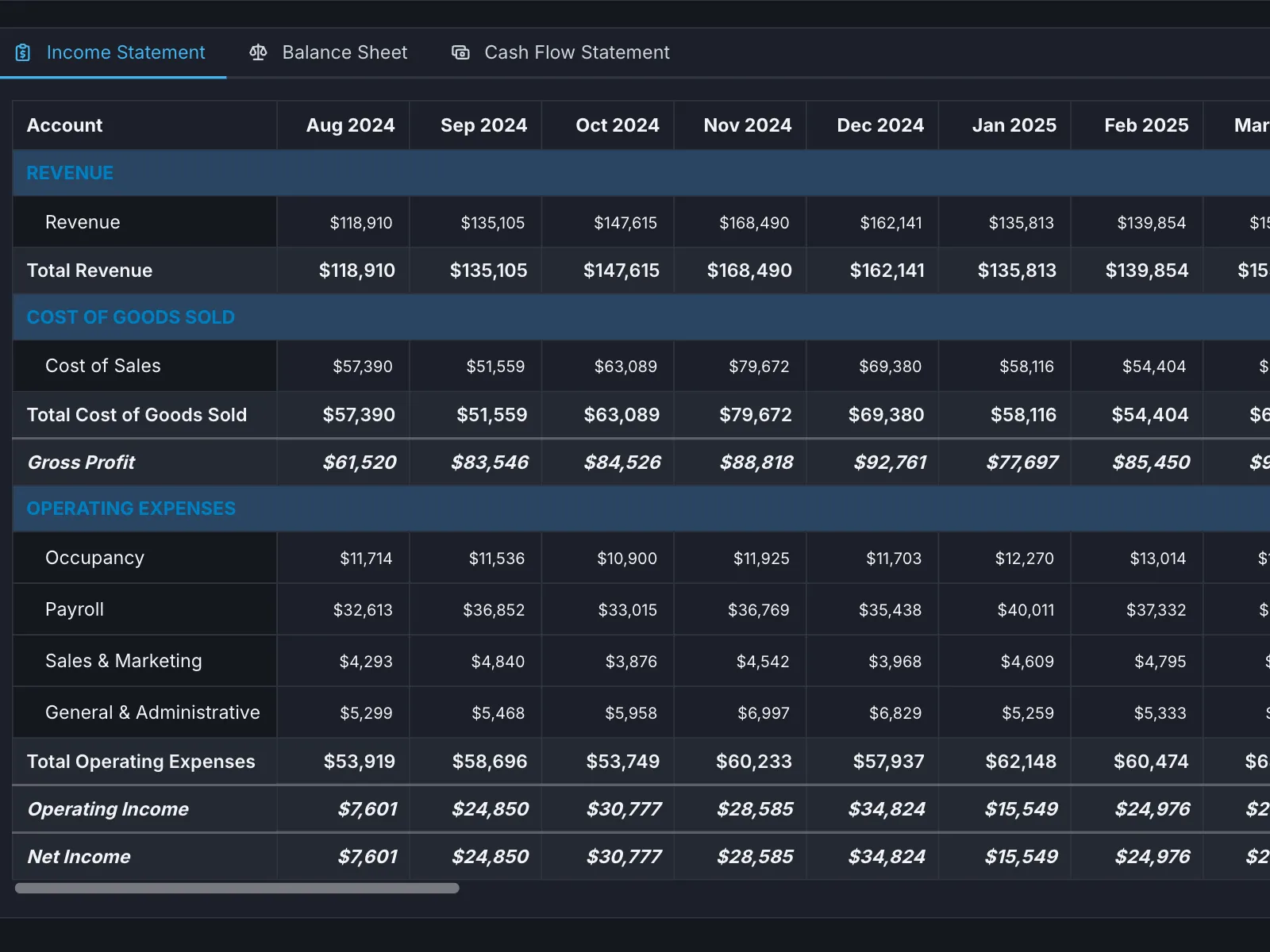This screenshot has height=952, width=1270.
Task: Click Operating Income value $7,601
Action: (368, 809)
